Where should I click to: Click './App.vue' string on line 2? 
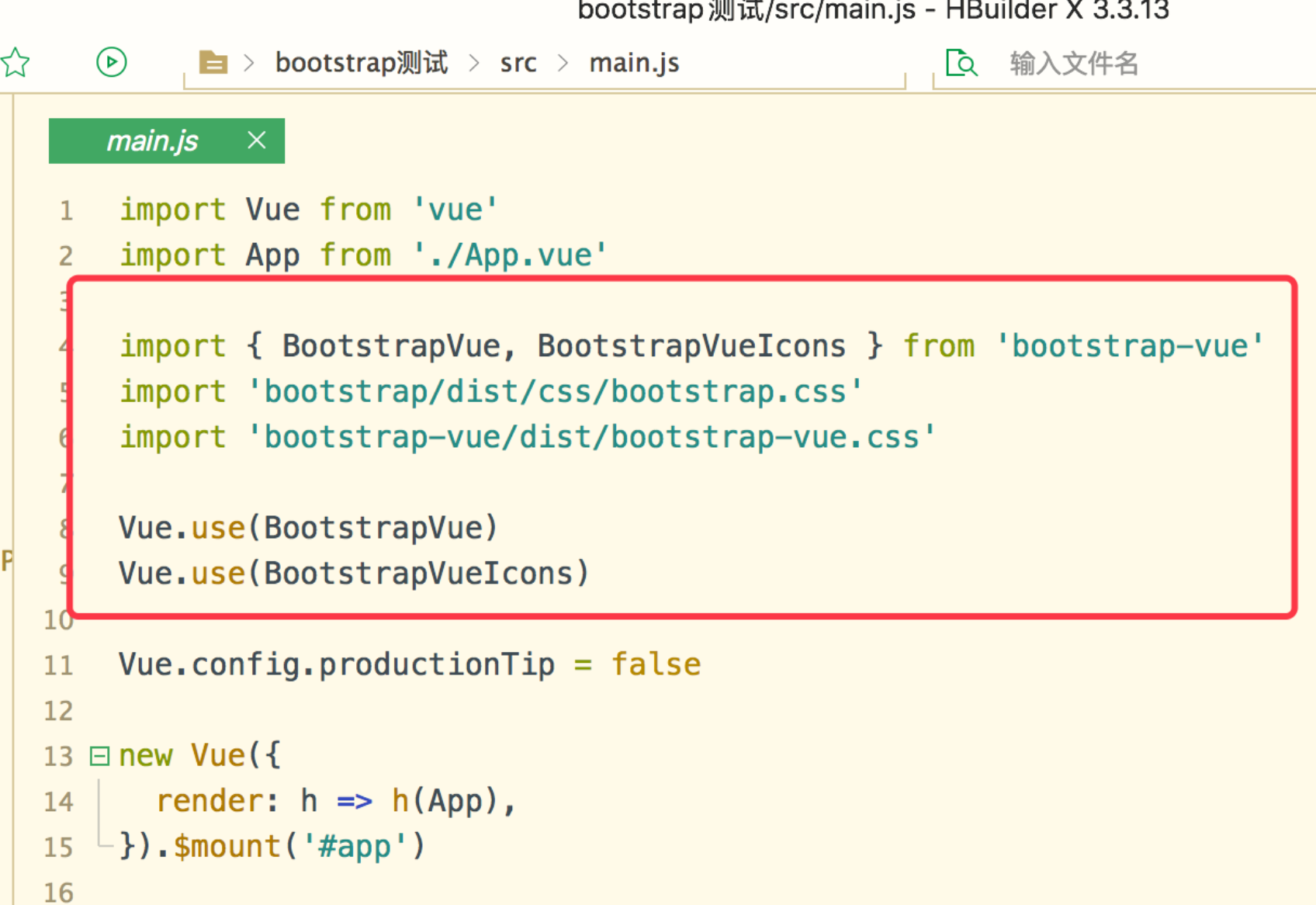tap(510, 255)
